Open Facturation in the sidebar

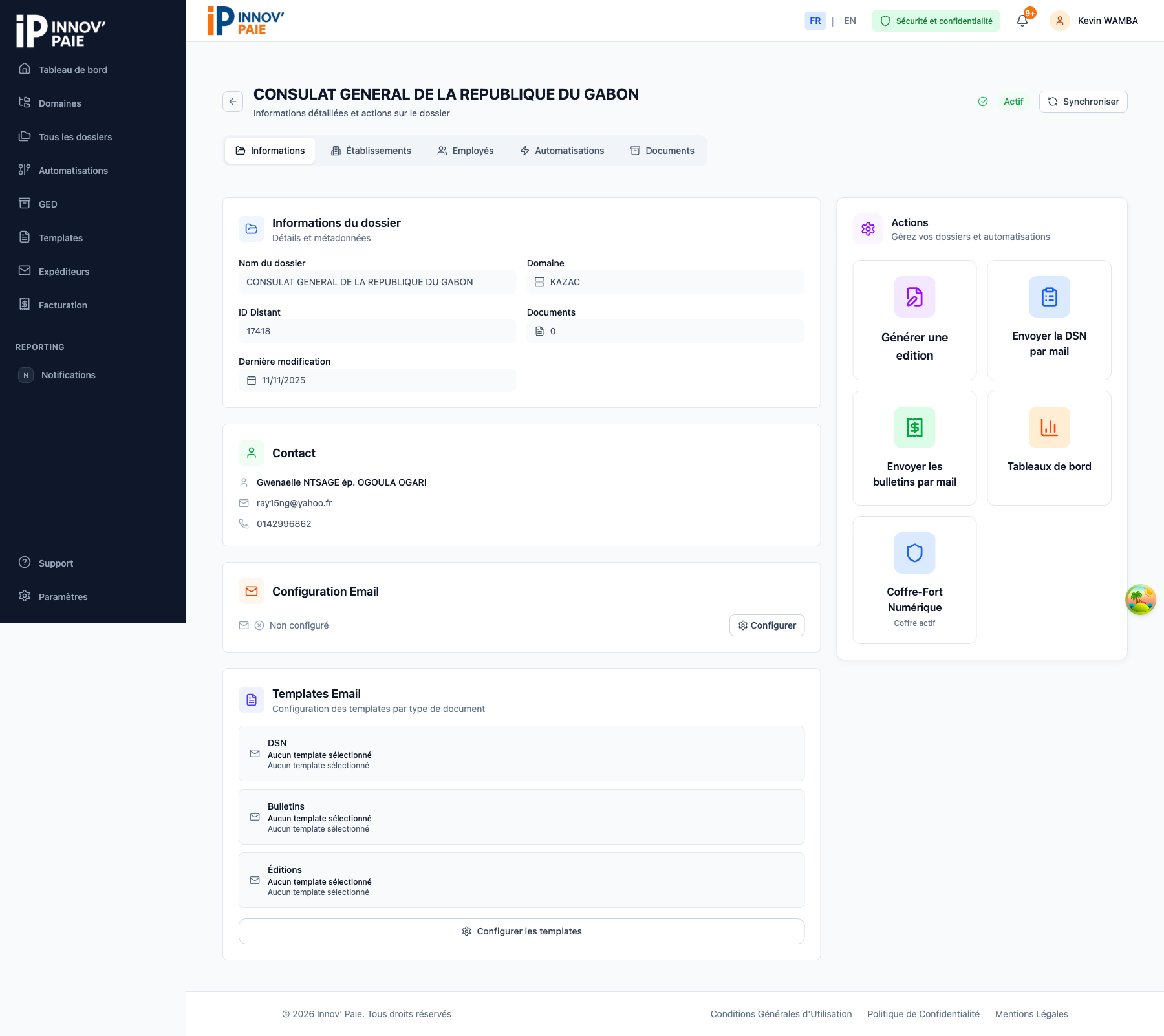pyautogui.click(x=63, y=305)
